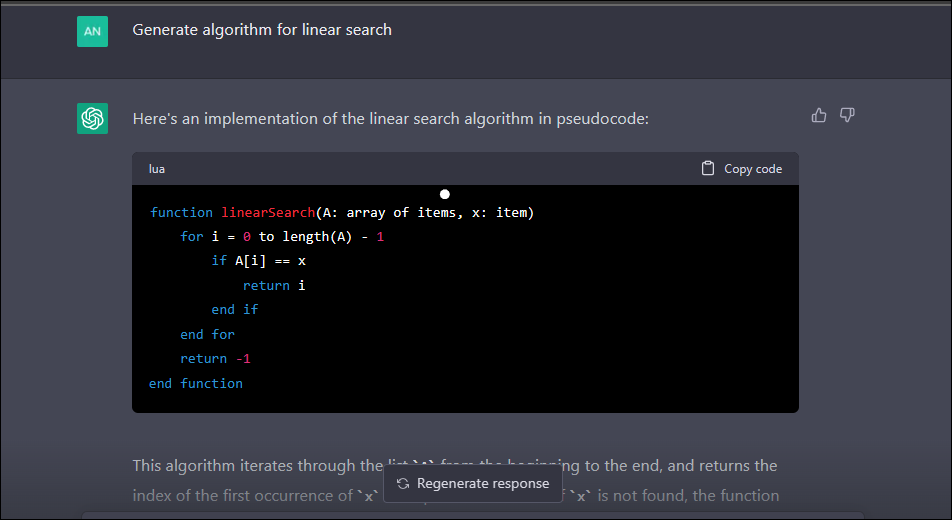Screen dimensions: 952x520
Task: Click the 'end if' code line
Action: coord(234,310)
